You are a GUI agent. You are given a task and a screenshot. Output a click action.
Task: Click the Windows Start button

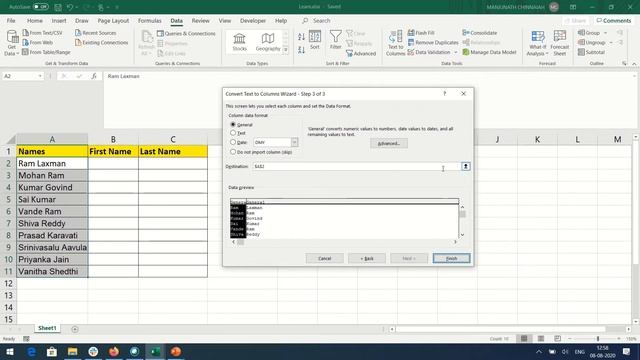click(x=10, y=351)
